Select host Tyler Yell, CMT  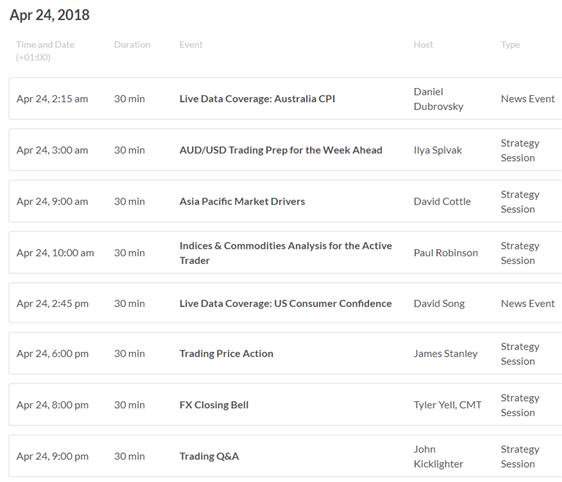click(x=448, y=405)
